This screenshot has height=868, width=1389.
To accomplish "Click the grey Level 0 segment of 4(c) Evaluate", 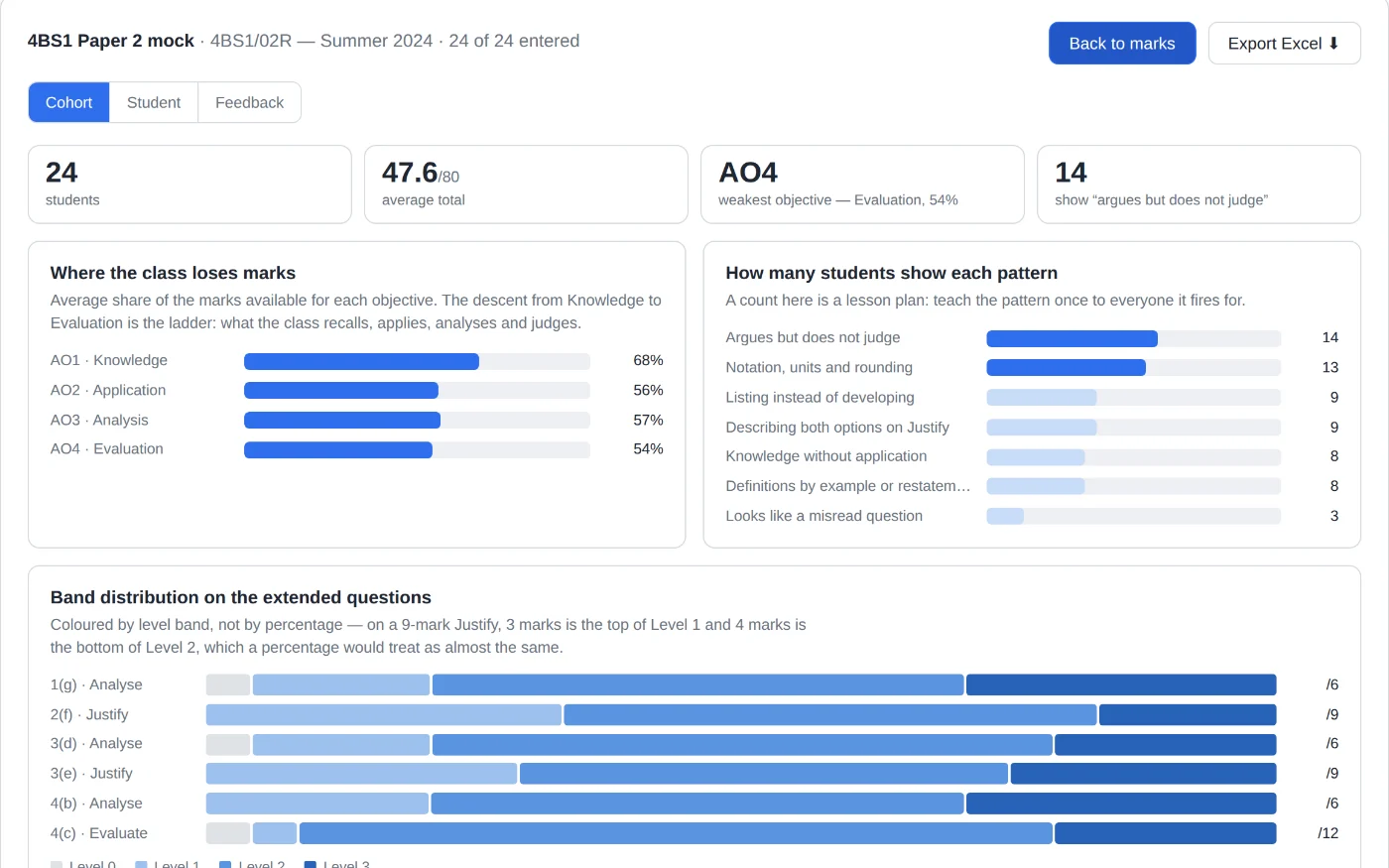I will (228, 833).
